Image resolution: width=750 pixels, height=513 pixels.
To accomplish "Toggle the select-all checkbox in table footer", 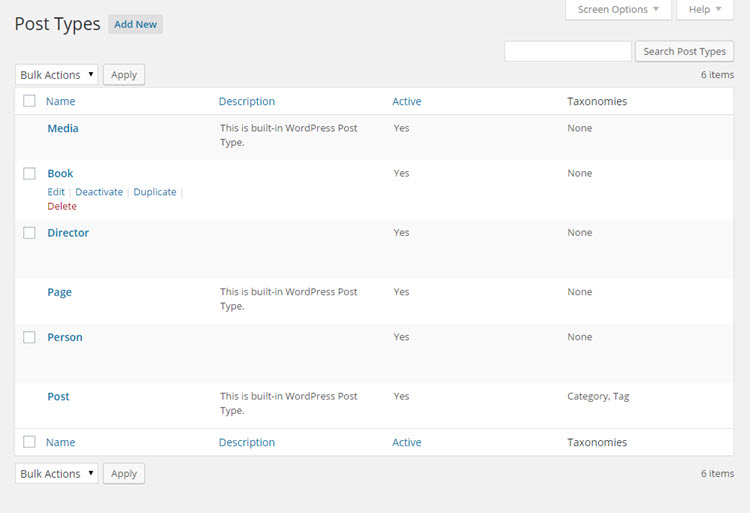I will (29, 442).
